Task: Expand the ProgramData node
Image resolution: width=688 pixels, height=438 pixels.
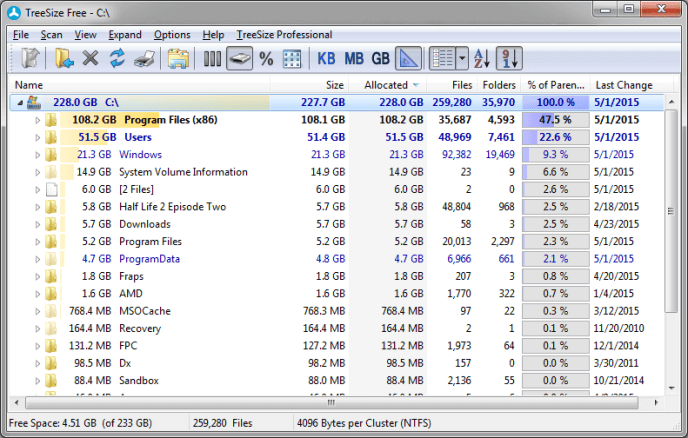Action: [37, 259]
